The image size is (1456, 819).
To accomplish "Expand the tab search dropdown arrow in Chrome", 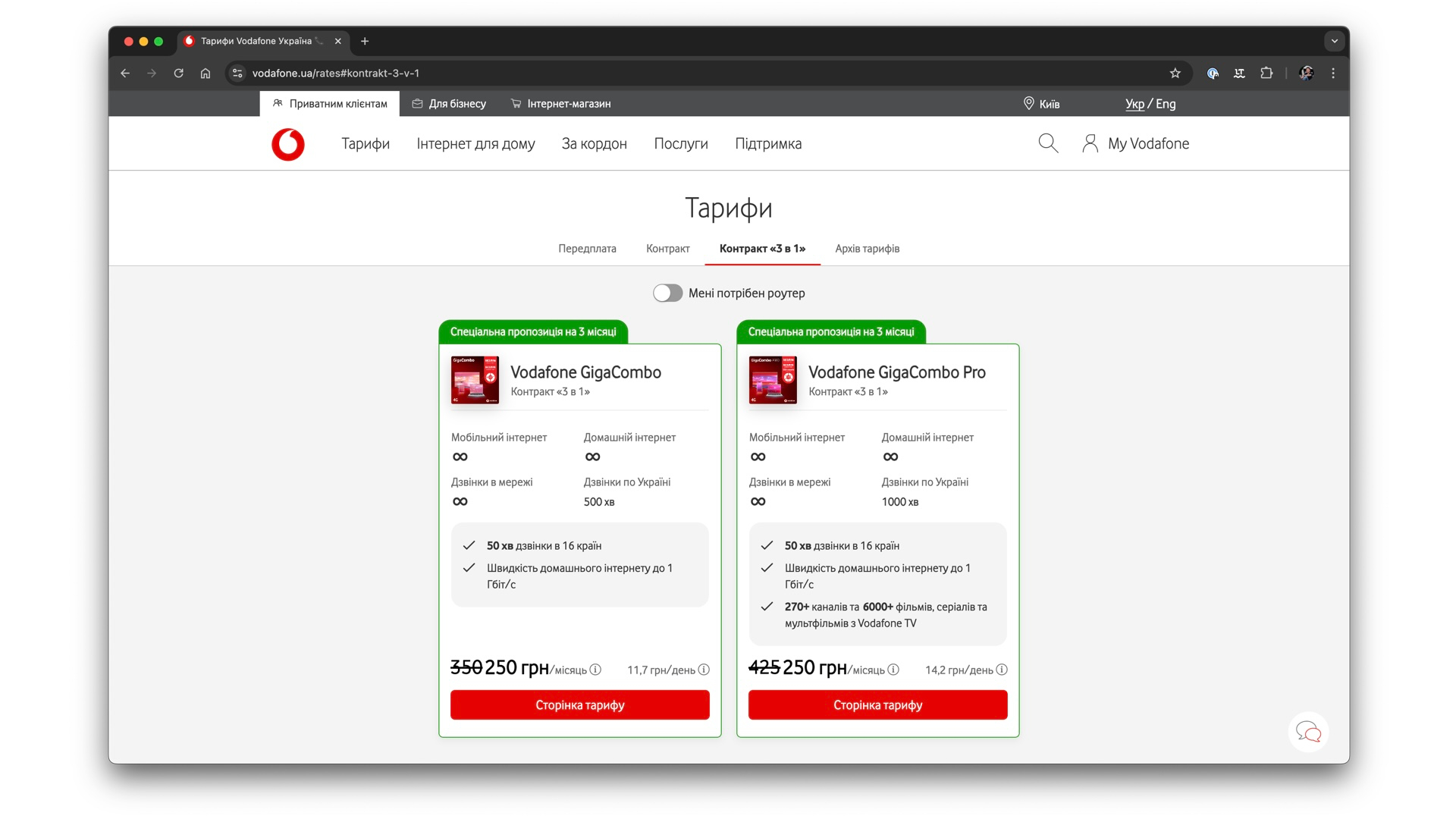I will click(x=1335, y=41).
